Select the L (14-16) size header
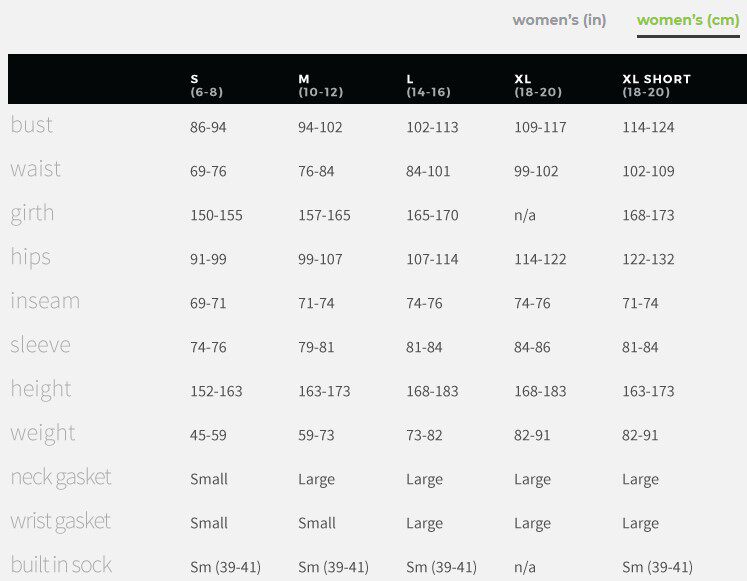 click(x=428, y=85)
